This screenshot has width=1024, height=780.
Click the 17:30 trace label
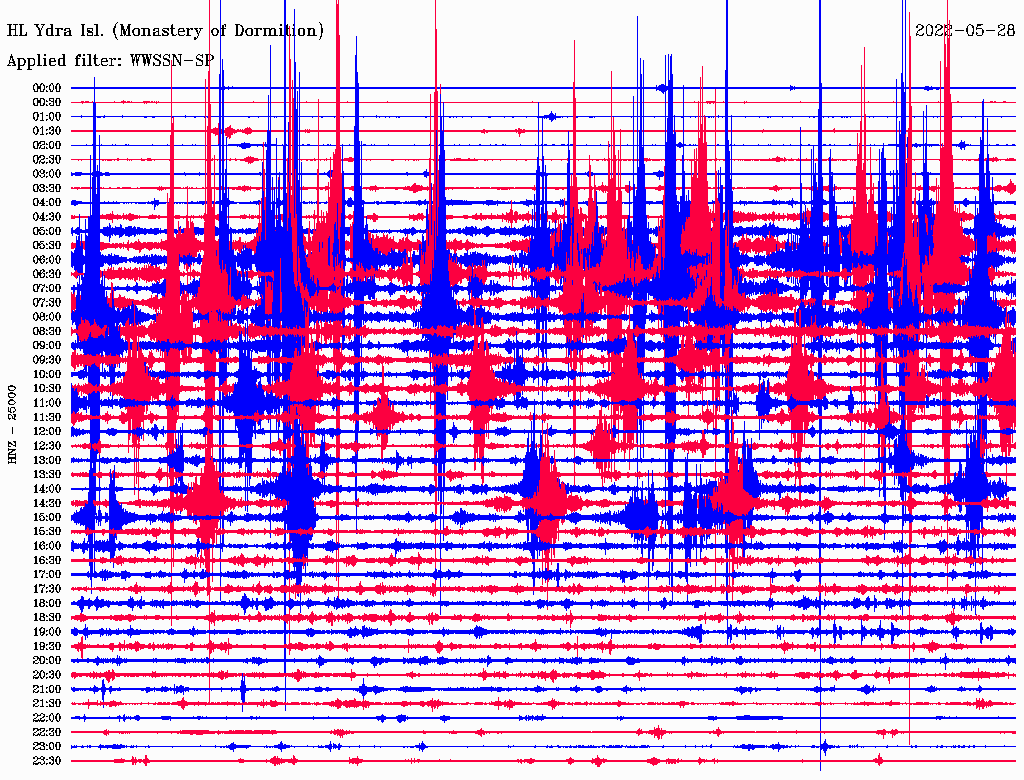(x=47, y=589)
